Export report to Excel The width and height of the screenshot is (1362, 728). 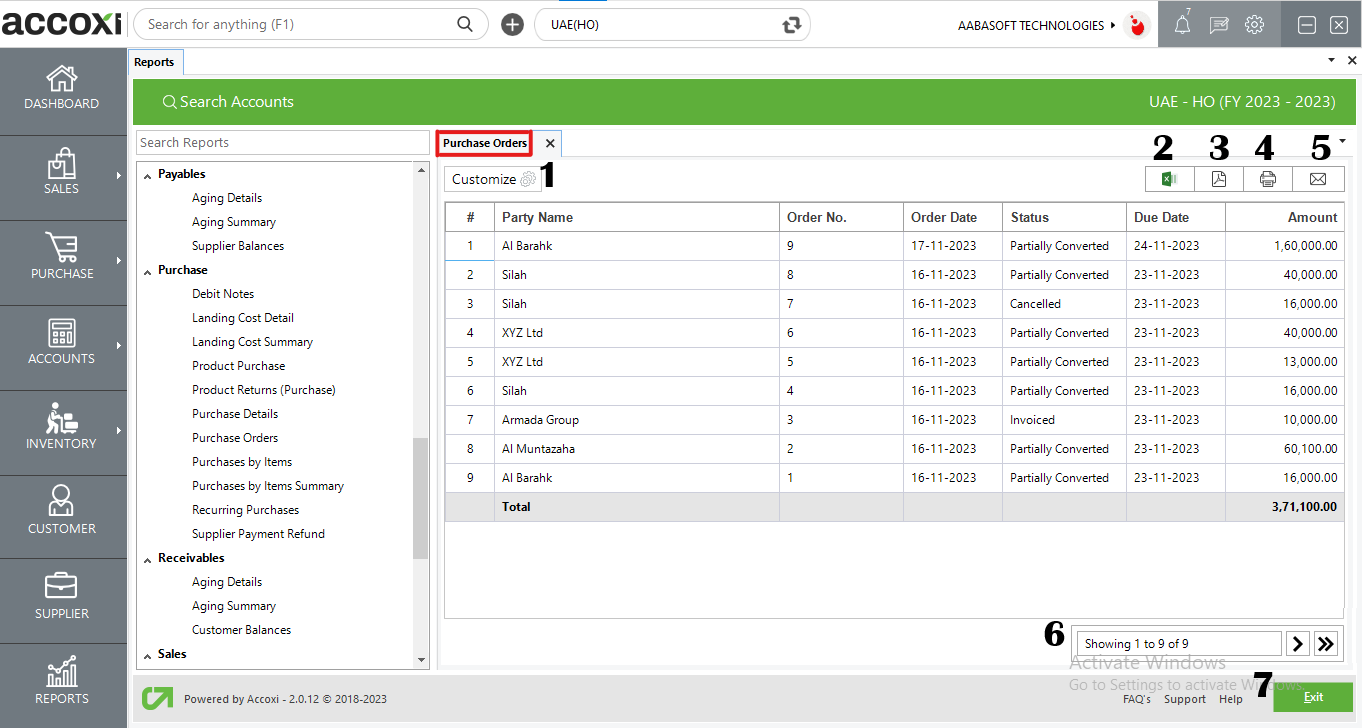pyautogui.click(x=1169, y=179)
